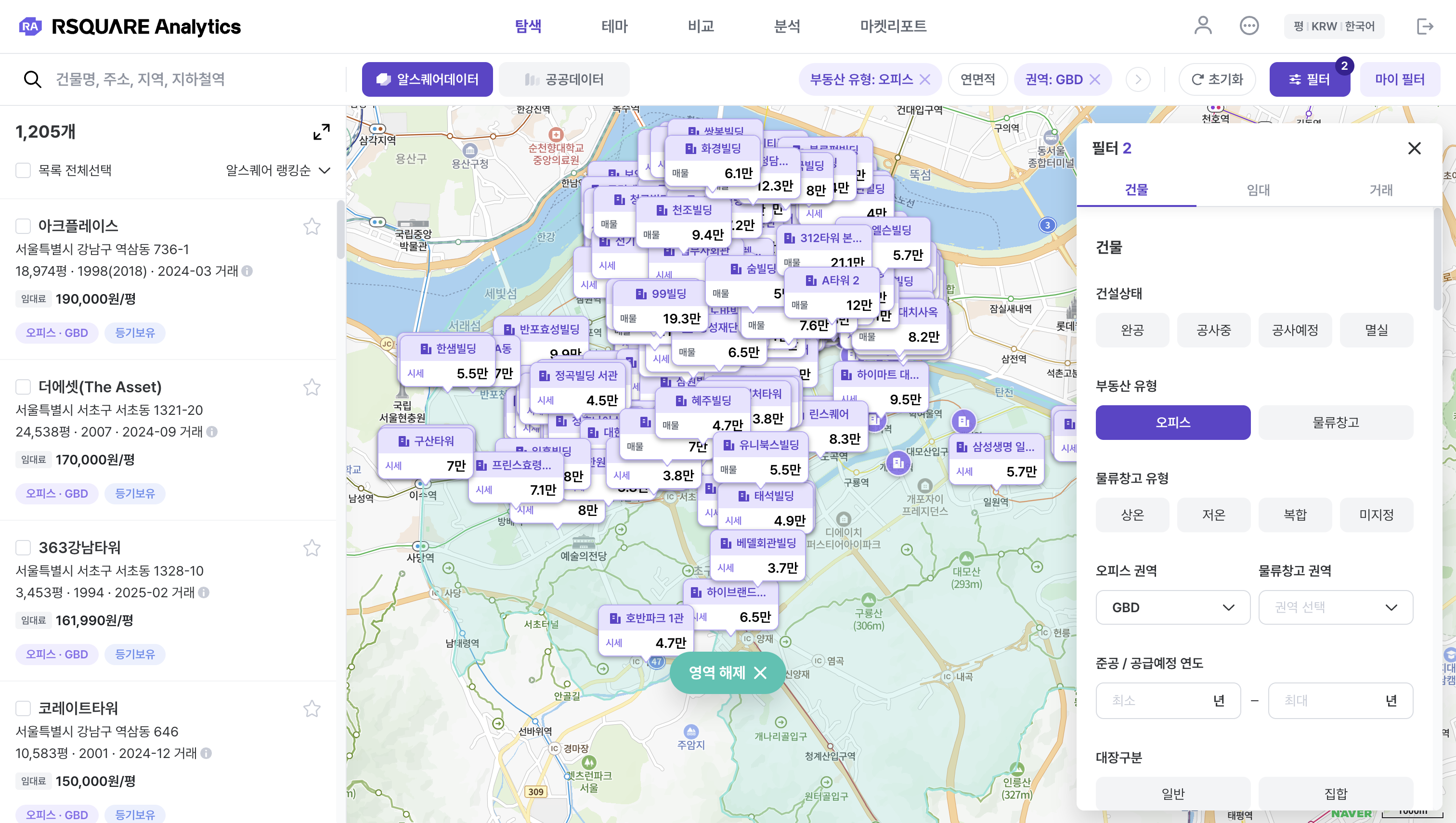
Task: Open the chat bubble more-options icon
Action: pos(1248,26)
